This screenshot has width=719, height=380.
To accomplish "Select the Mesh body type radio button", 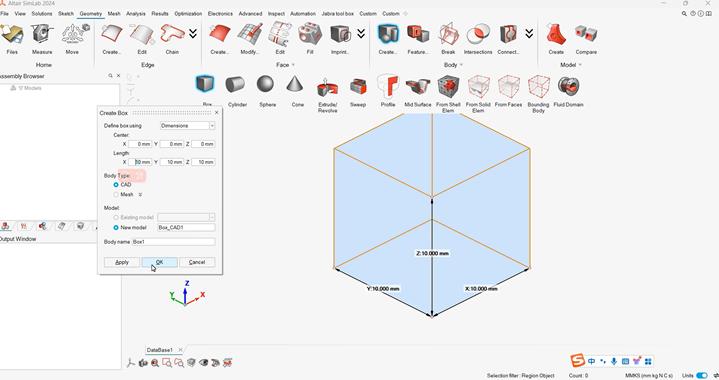I will click(116, 194).
